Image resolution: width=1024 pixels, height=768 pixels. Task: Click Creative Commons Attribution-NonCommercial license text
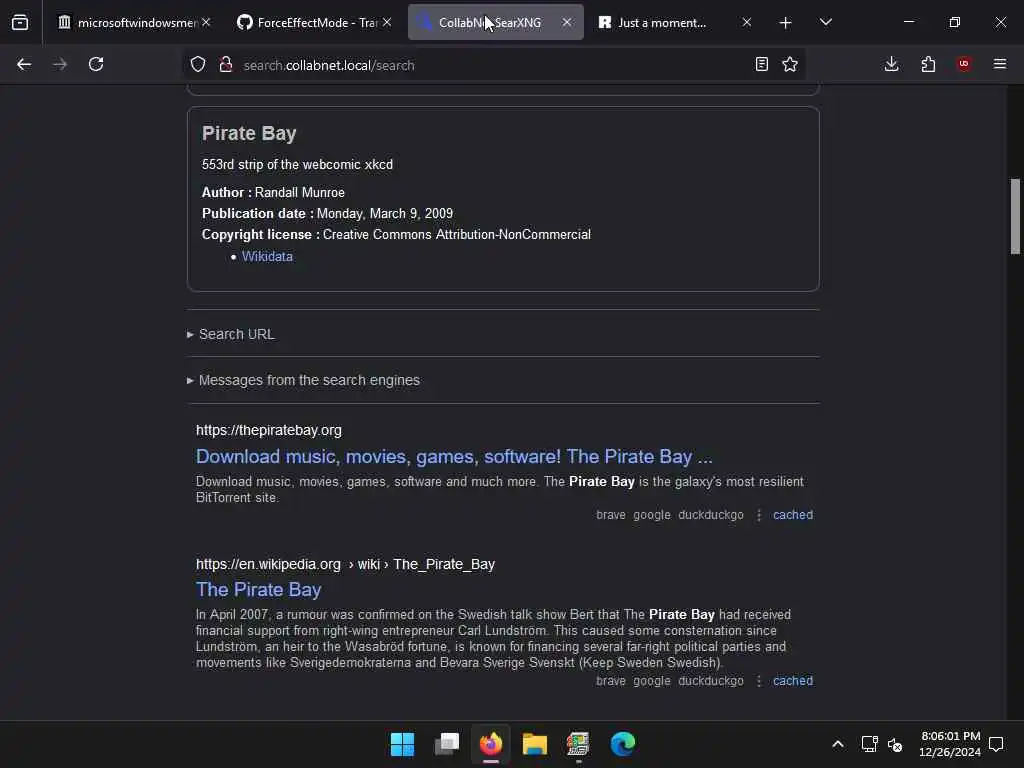(456, 234)
